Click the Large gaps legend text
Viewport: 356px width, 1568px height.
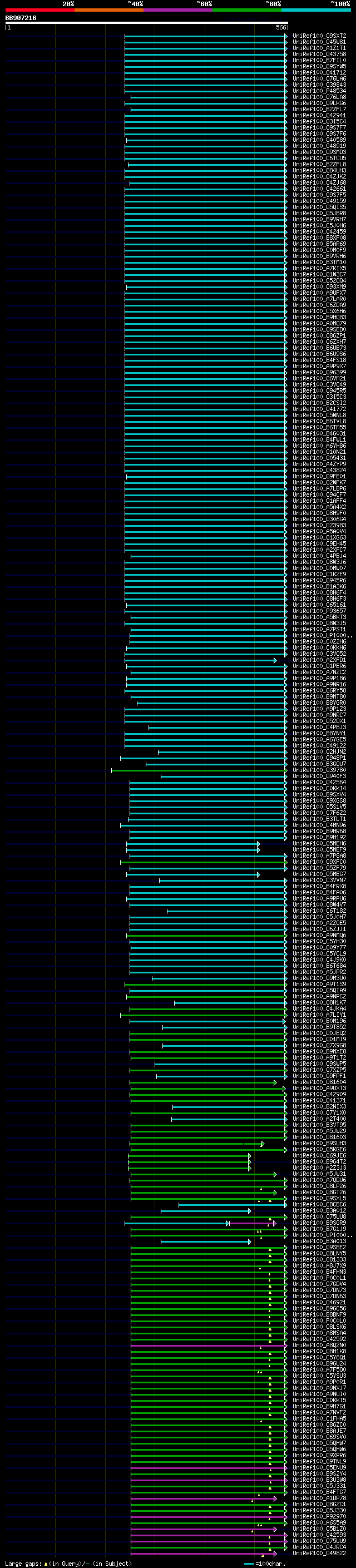(x=24, y=1564)
